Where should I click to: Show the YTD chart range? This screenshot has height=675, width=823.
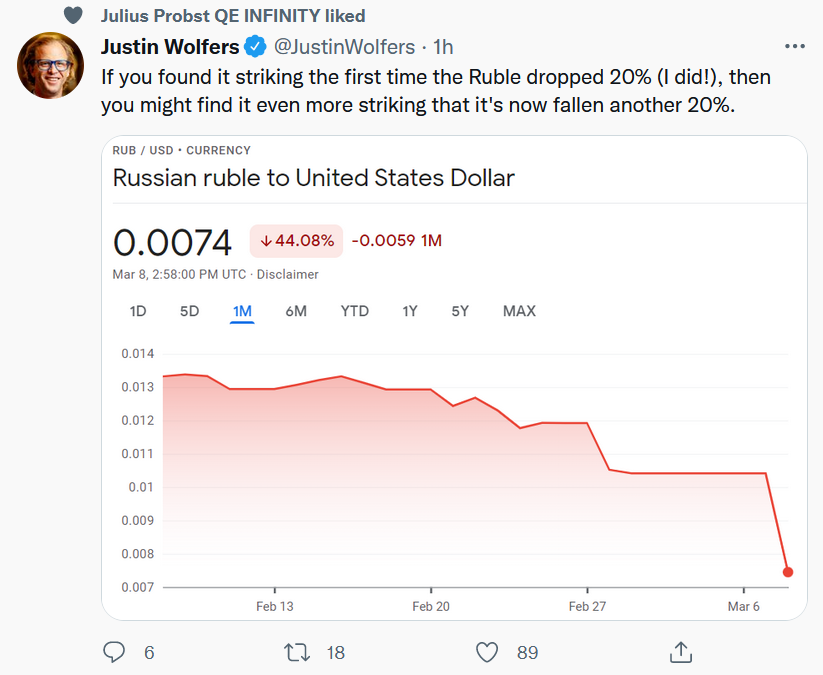coord(354,311)
